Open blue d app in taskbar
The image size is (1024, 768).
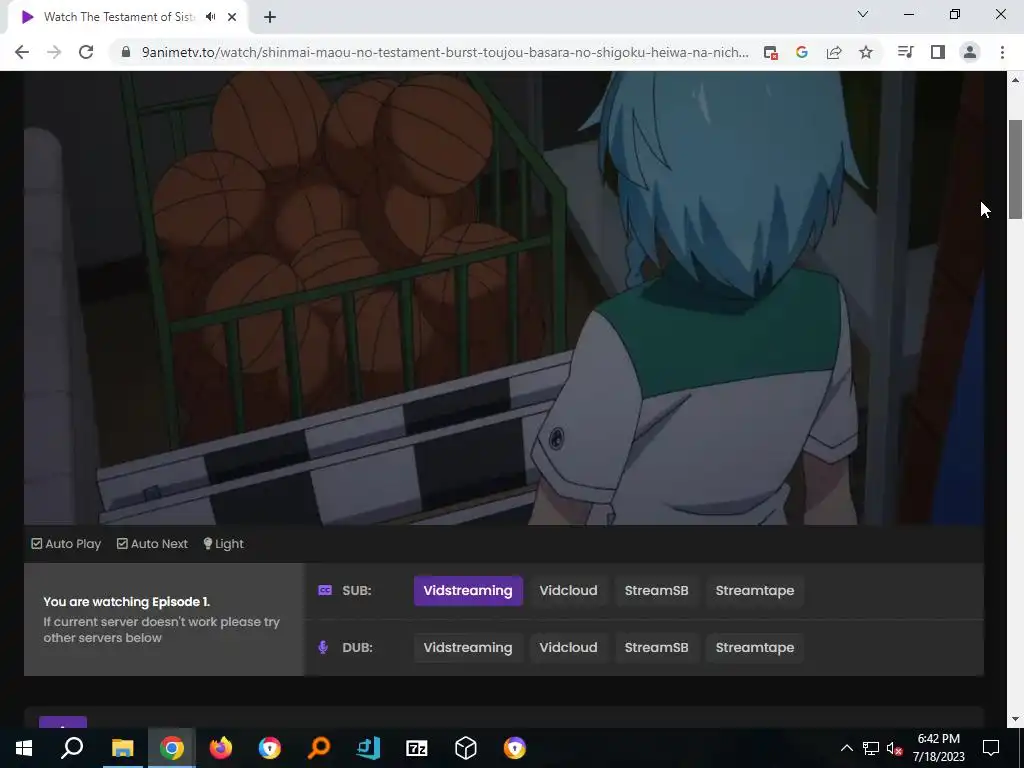tap(368, 748)
